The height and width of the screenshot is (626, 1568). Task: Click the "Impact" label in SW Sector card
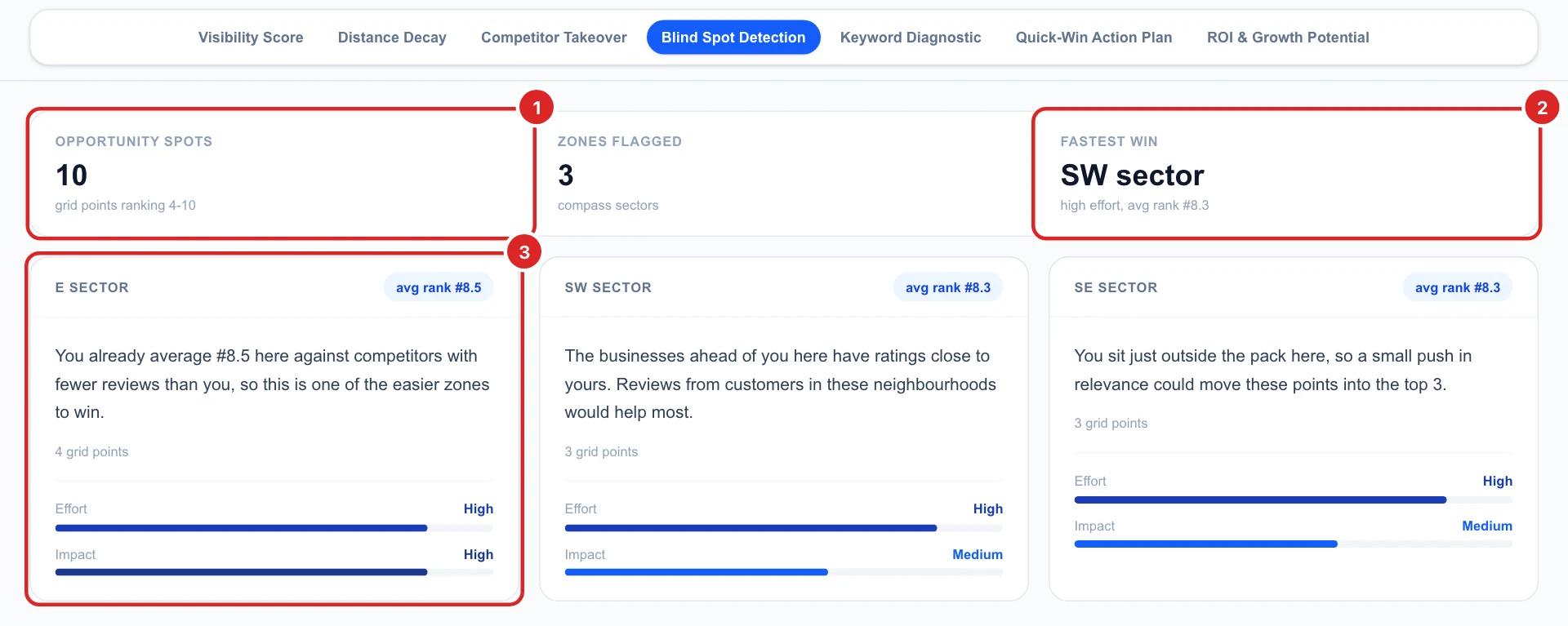click(586, 554)
